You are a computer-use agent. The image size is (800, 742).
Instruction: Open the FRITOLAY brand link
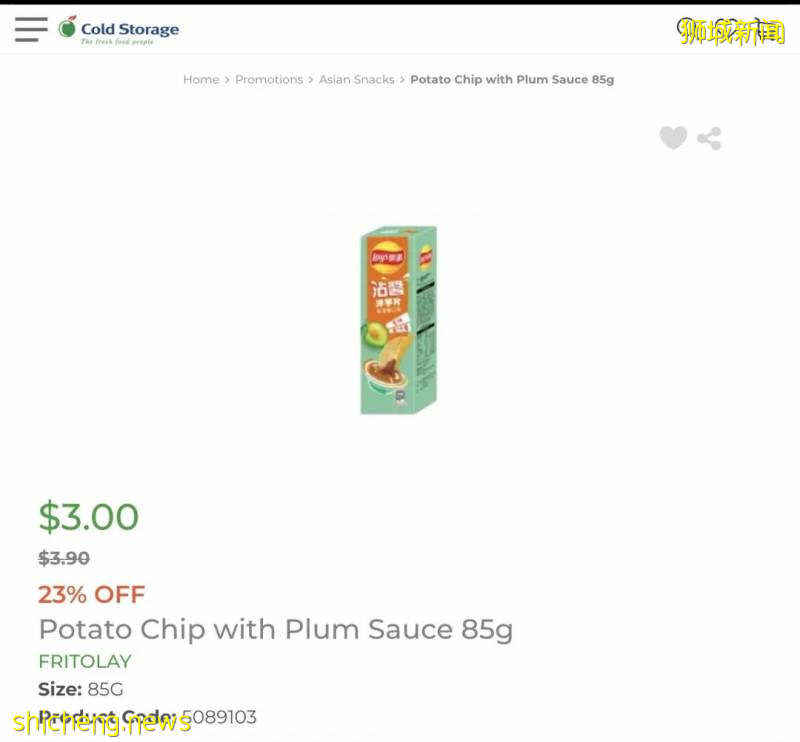(85, 661)
